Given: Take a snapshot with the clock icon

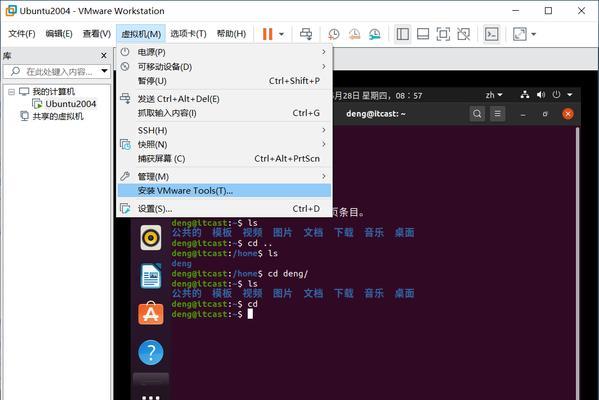Looking at the screenshot, I should (334, 34).
